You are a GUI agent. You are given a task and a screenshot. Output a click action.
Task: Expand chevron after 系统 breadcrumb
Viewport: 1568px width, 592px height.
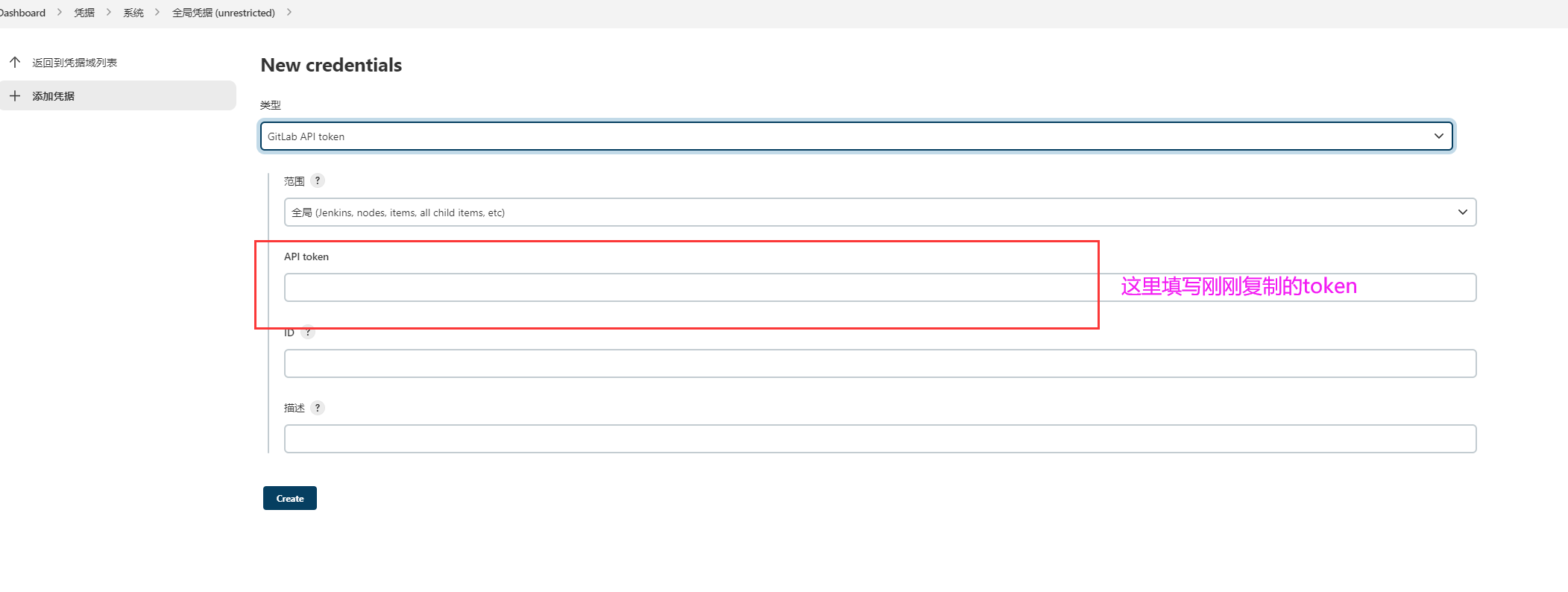157,13
